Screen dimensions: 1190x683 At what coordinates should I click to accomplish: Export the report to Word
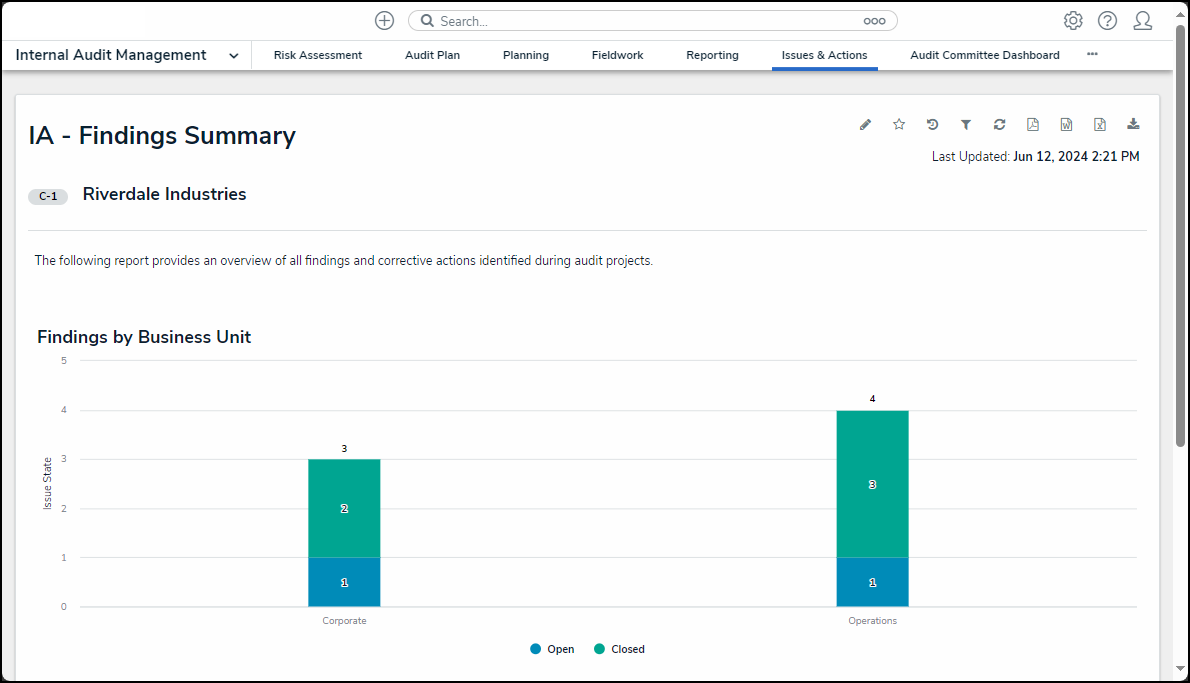click(x=1066, y=124)
